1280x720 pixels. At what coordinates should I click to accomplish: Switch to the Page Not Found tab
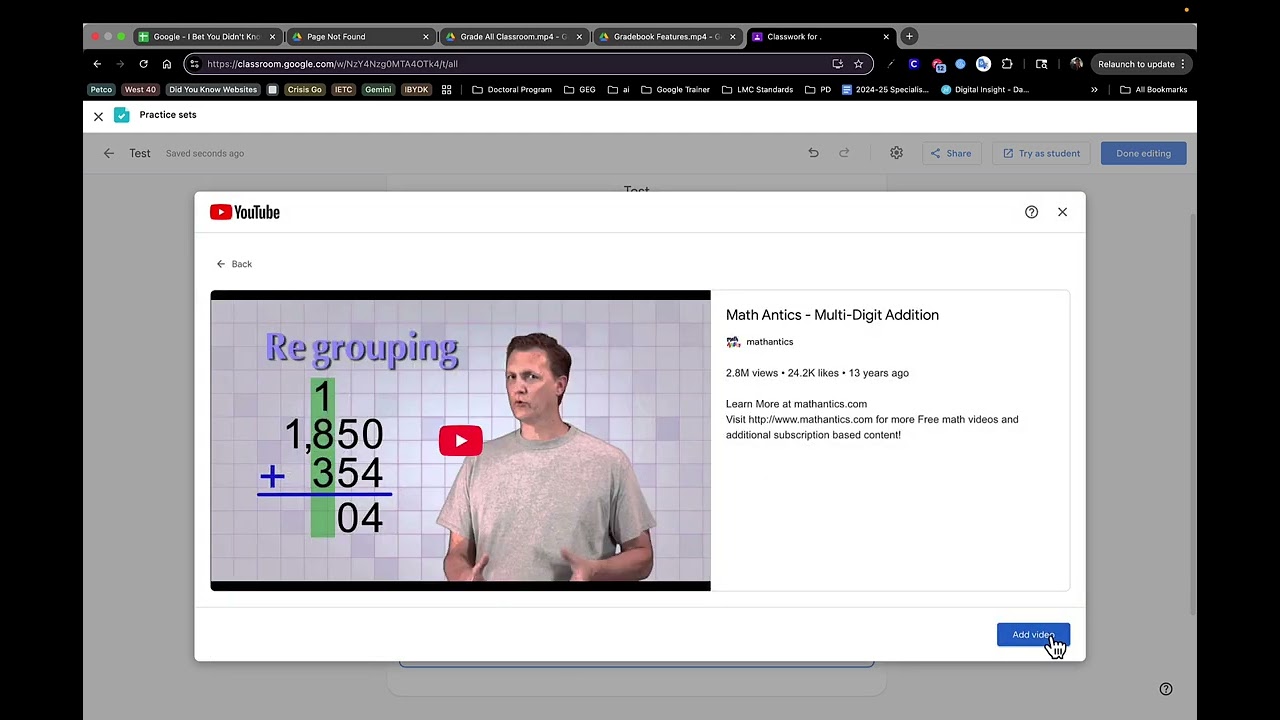tap(358, 37)
